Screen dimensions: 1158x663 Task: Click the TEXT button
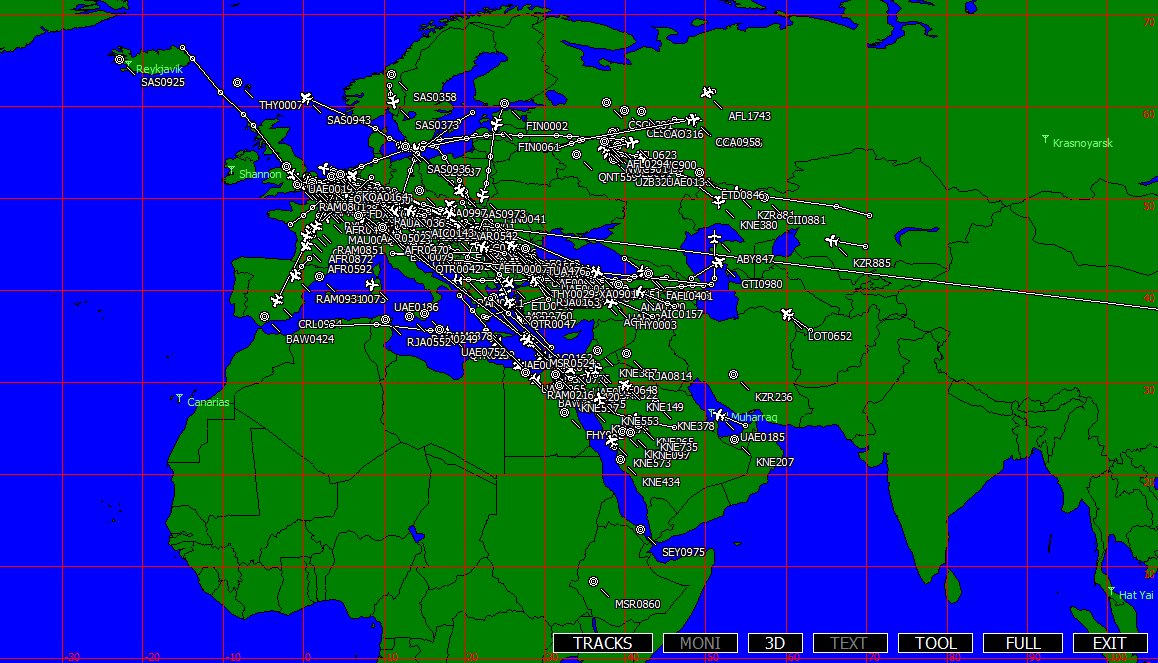coord(850,643)
